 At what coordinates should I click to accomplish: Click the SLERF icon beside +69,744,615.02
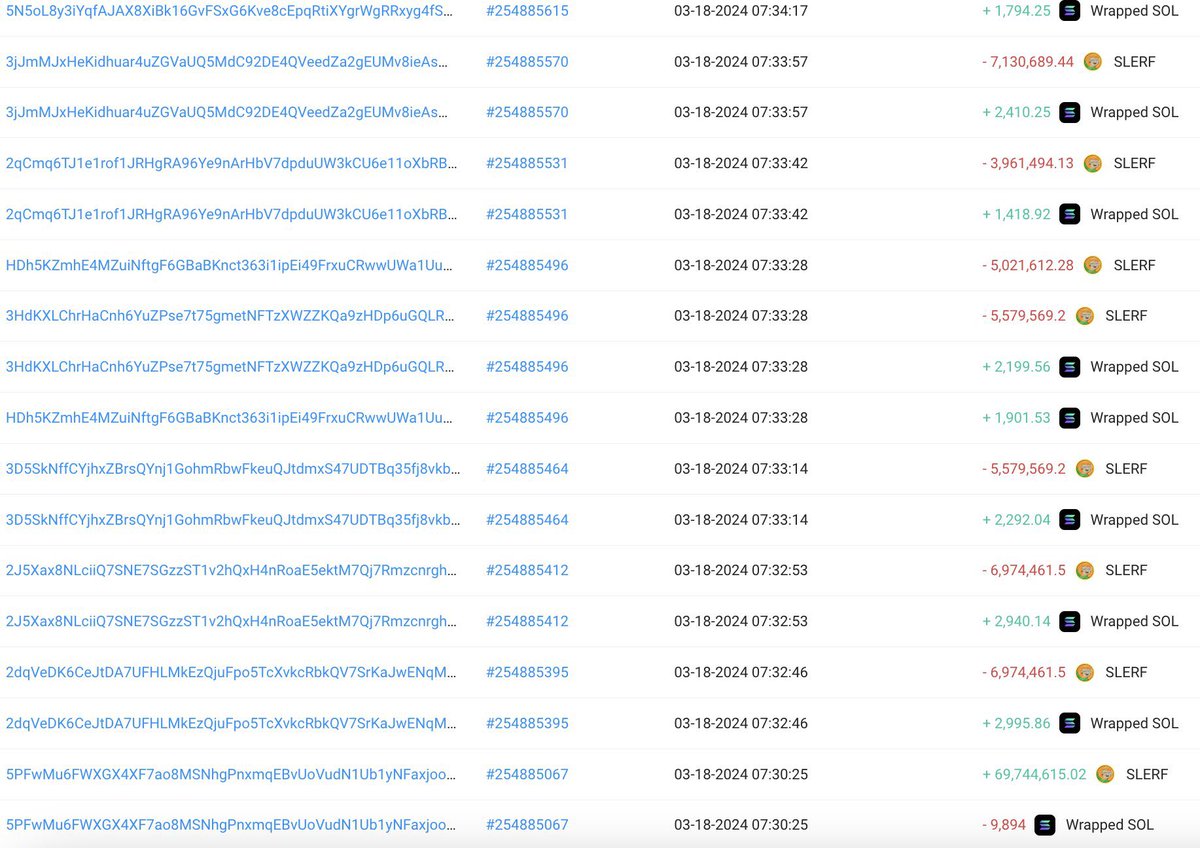pos(1104,774)
